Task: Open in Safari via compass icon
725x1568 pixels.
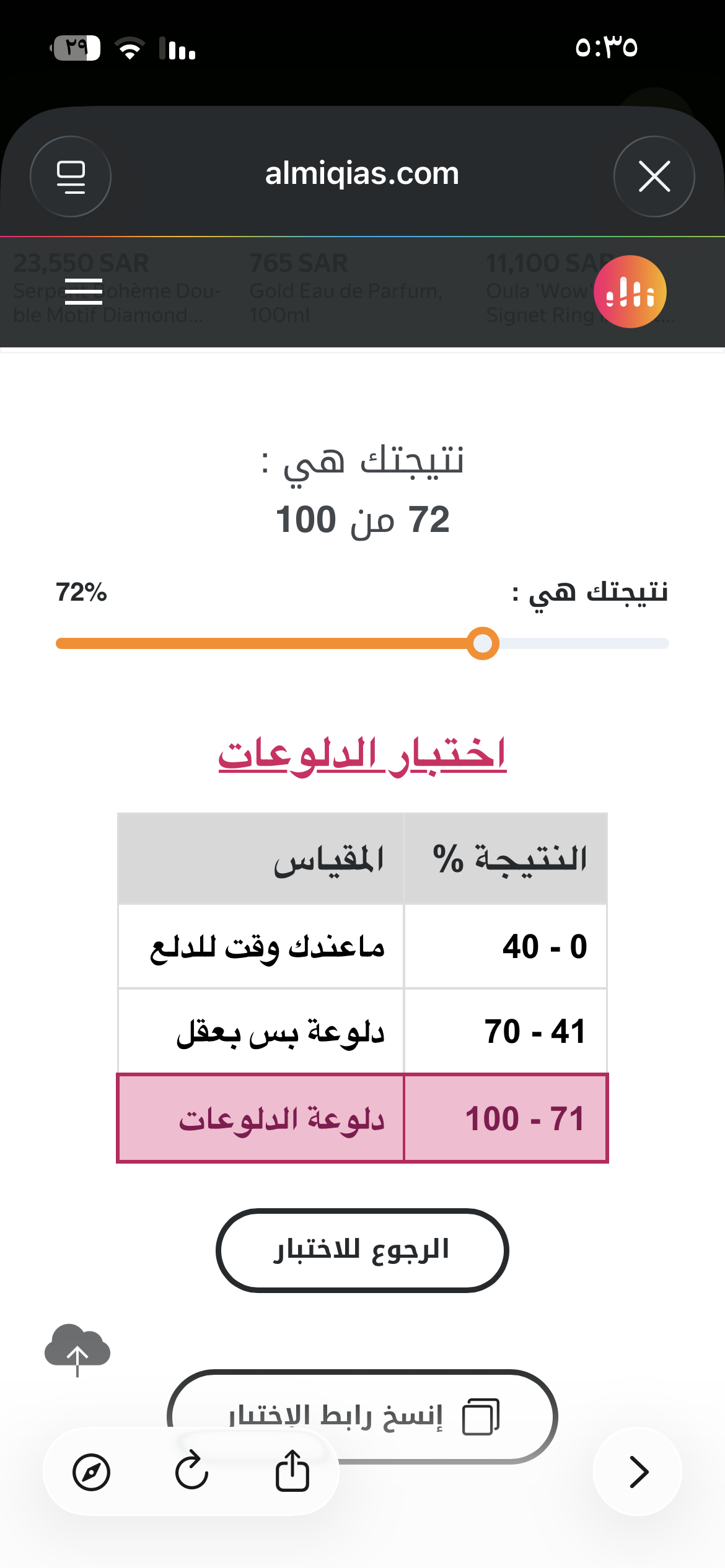Action: pos(91,1472)
